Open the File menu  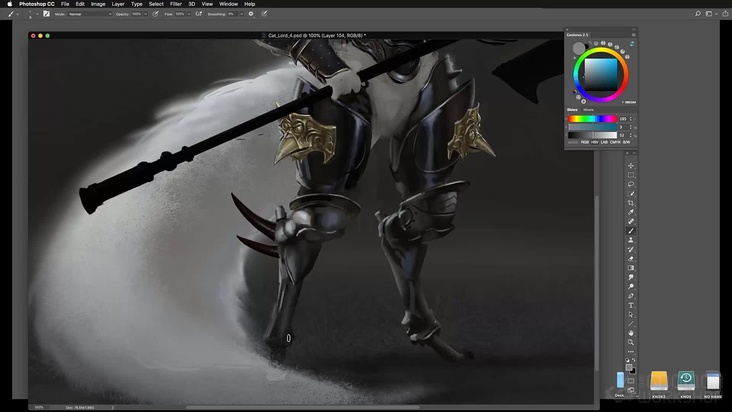pyautogui.click(x=65, y=4)
